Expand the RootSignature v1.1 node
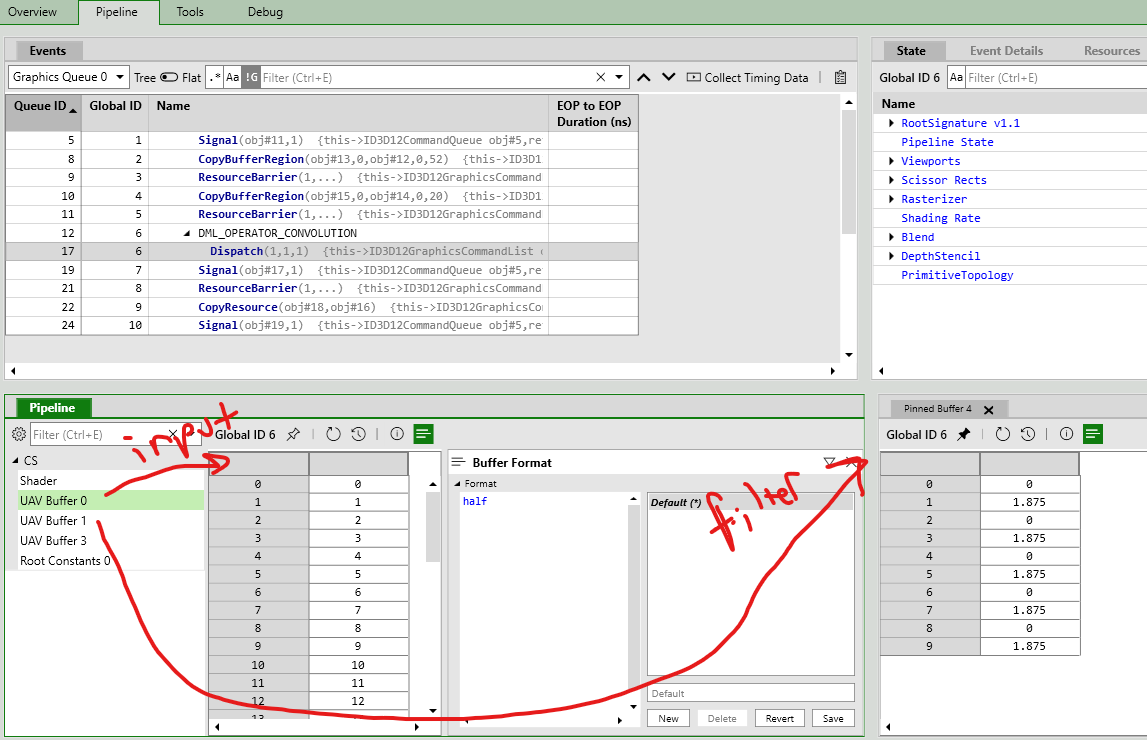The width and height of the screenshot is (1147, 740). click(892, 123)
